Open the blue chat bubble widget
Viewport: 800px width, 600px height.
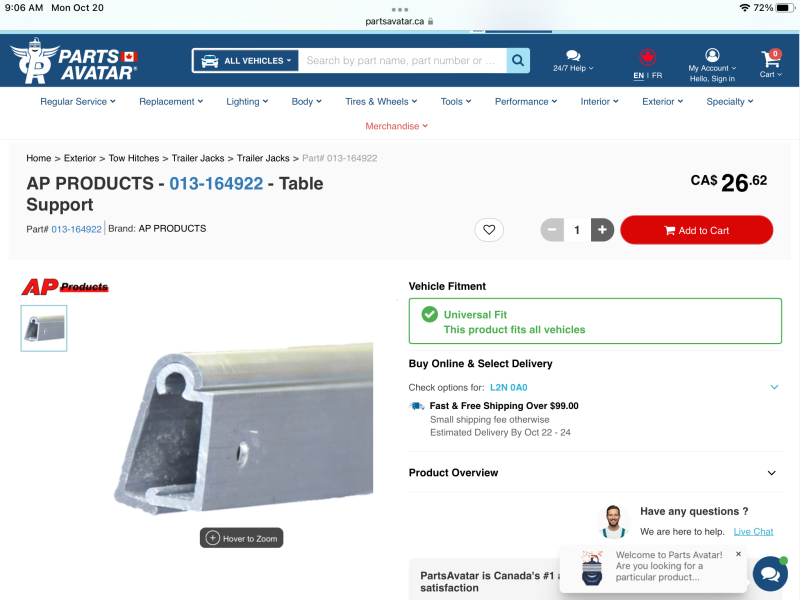(770, 574)
